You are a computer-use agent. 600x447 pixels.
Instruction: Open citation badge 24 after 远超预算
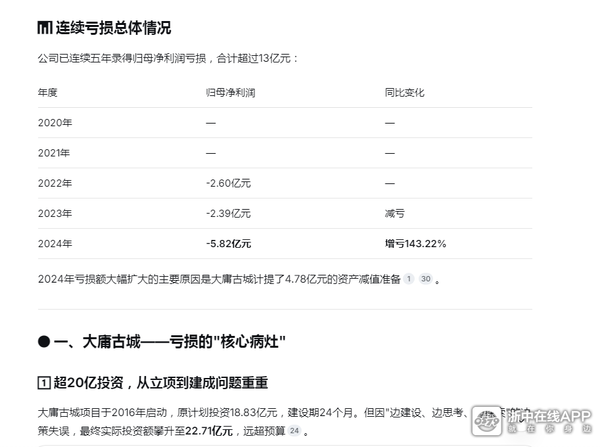pos(294,431)
